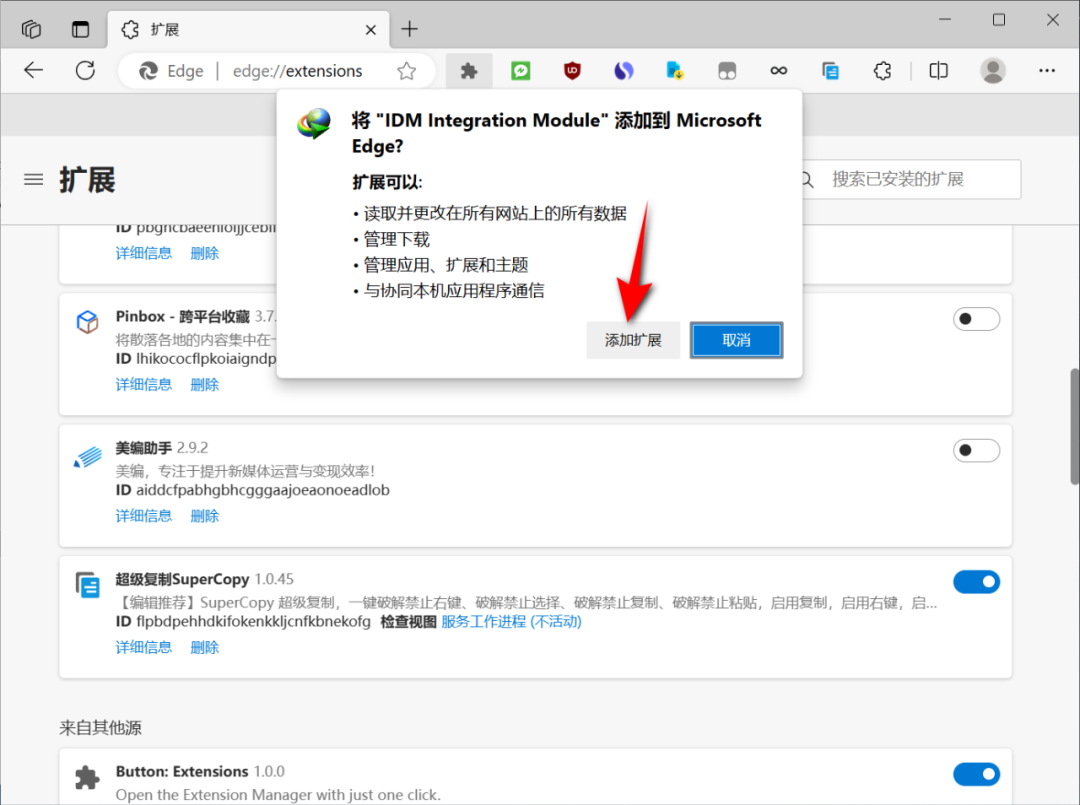Open a new tab with plus button
Image resolution: width=1080 pixels, height=805 pixels.
coord(409,29)
